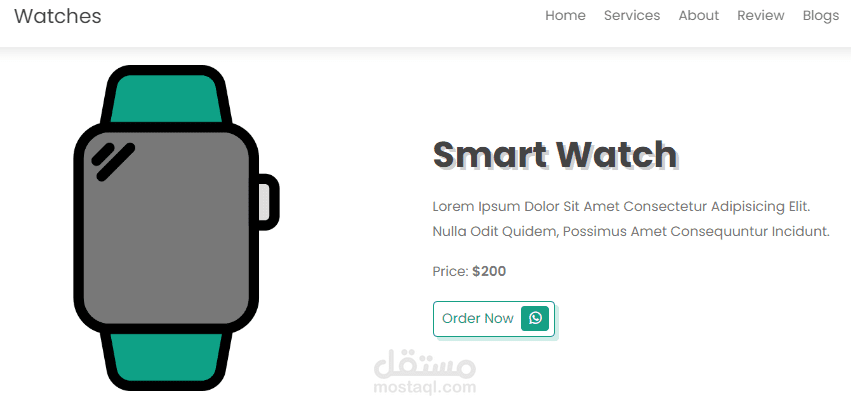851x404 pixels.
Task: Click the mostaql.com watermark logo
Action: (424, 372)
